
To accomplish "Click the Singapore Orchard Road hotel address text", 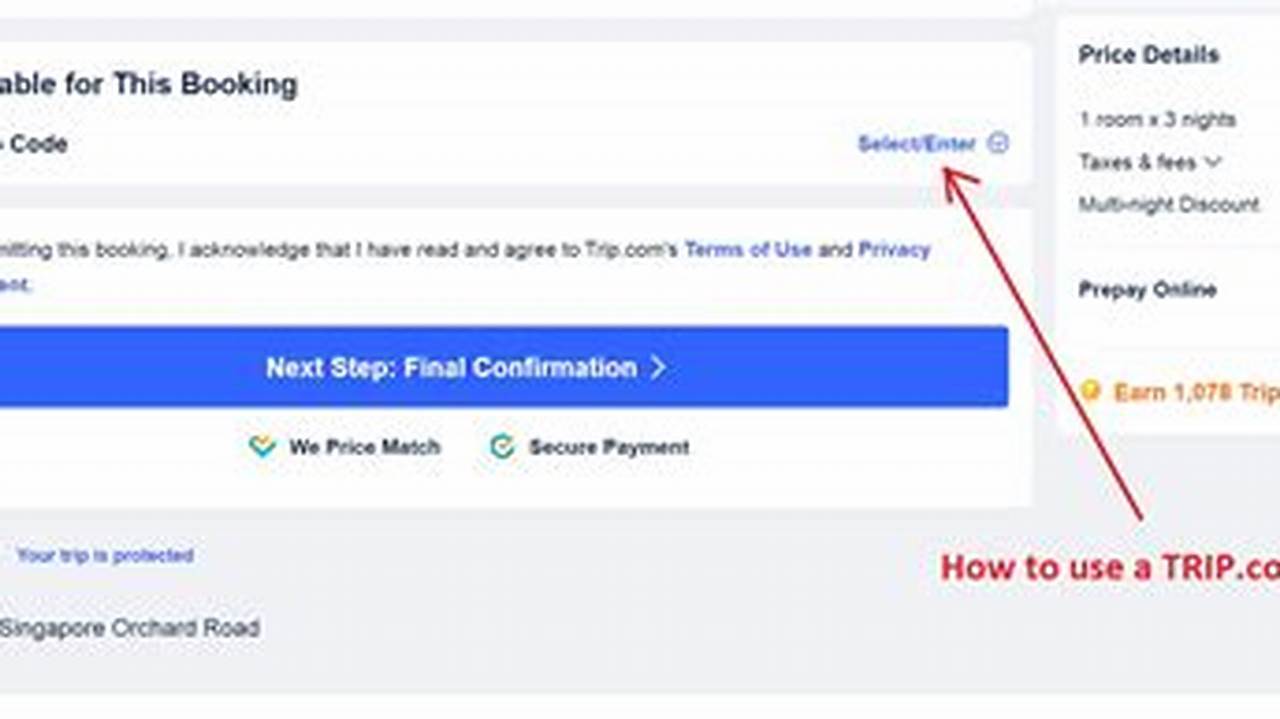I will click(130, 628).
